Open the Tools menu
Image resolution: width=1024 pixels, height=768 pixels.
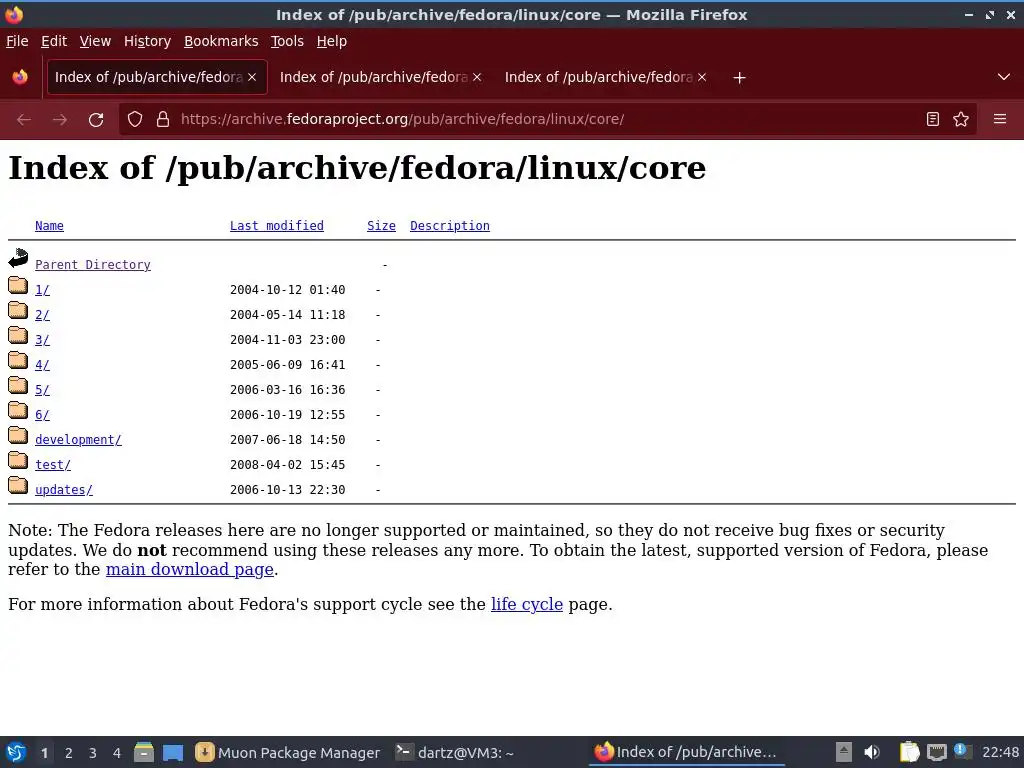click(x=287, y=41)
